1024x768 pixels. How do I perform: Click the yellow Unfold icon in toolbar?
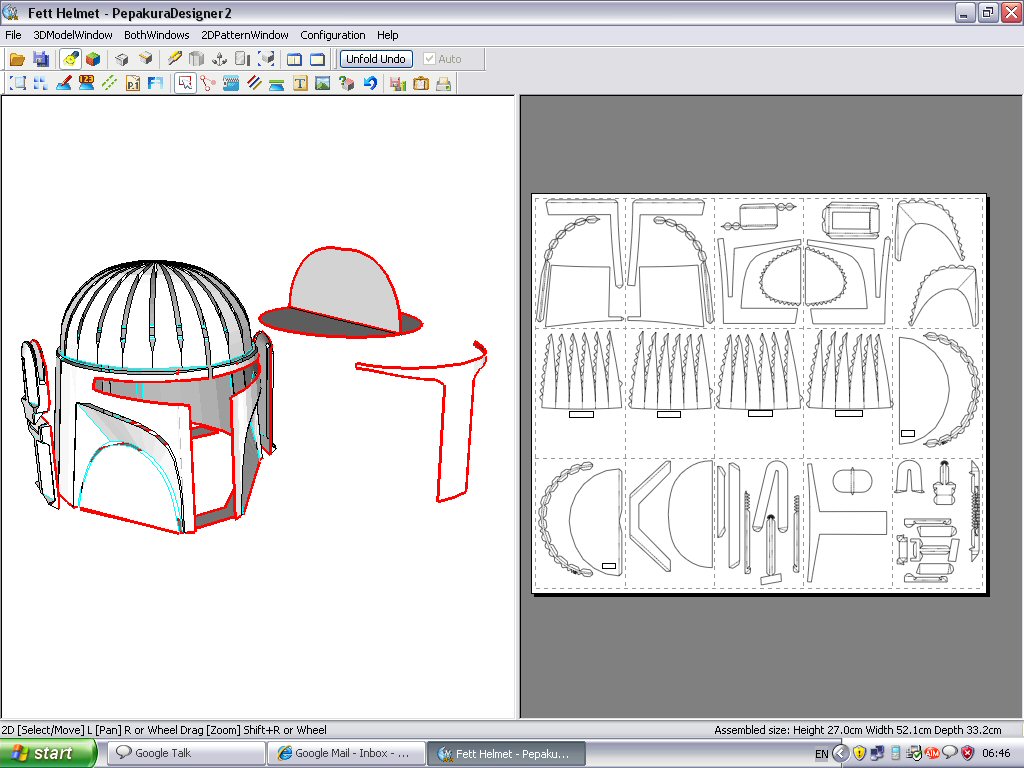pos(71,59)
